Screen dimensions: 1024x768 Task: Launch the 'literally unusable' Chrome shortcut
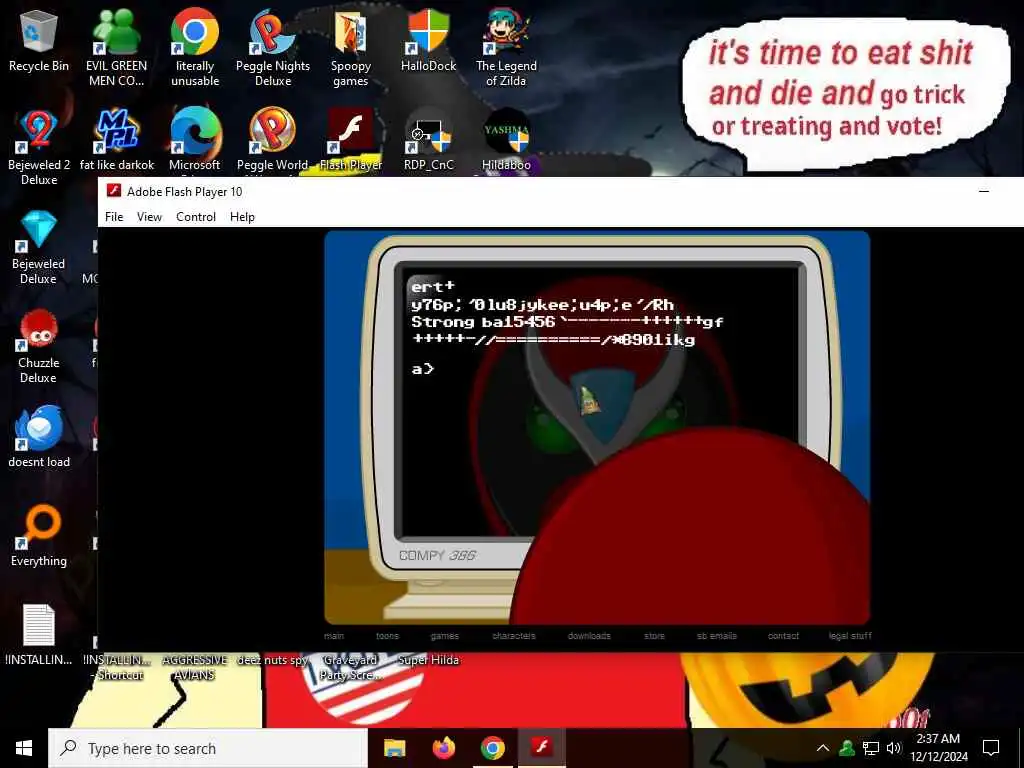click(195, 47)
